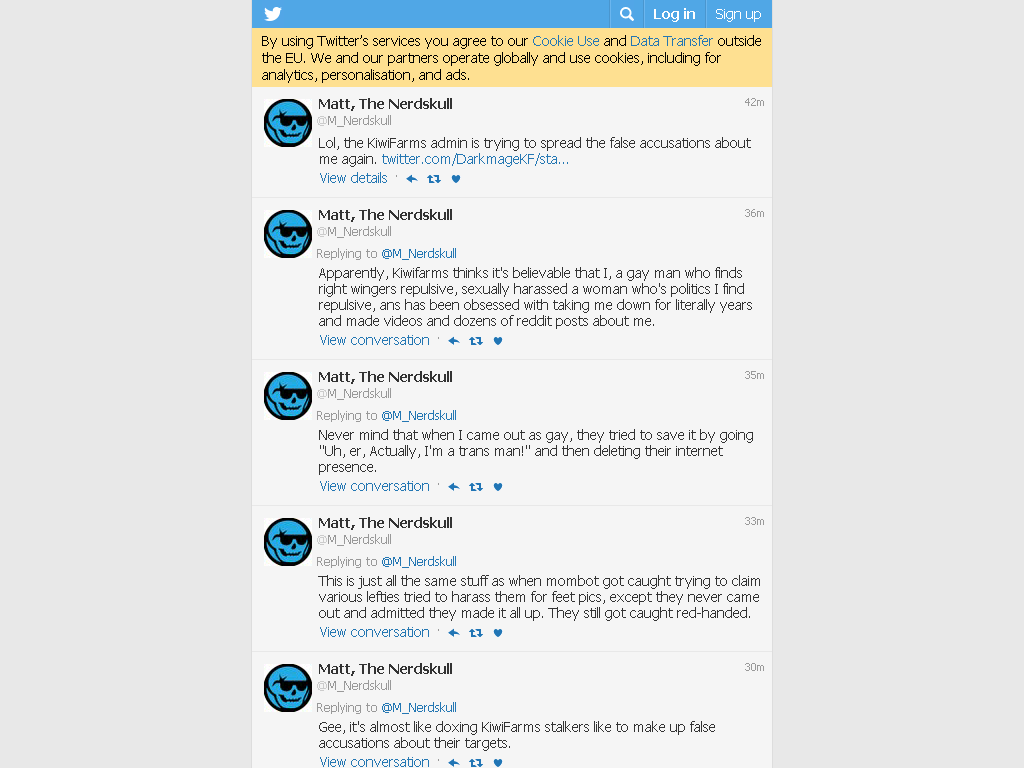Reply to the KiwiFarms admin tweet
The image size is (1024, 768).
[x=412, y=178]
